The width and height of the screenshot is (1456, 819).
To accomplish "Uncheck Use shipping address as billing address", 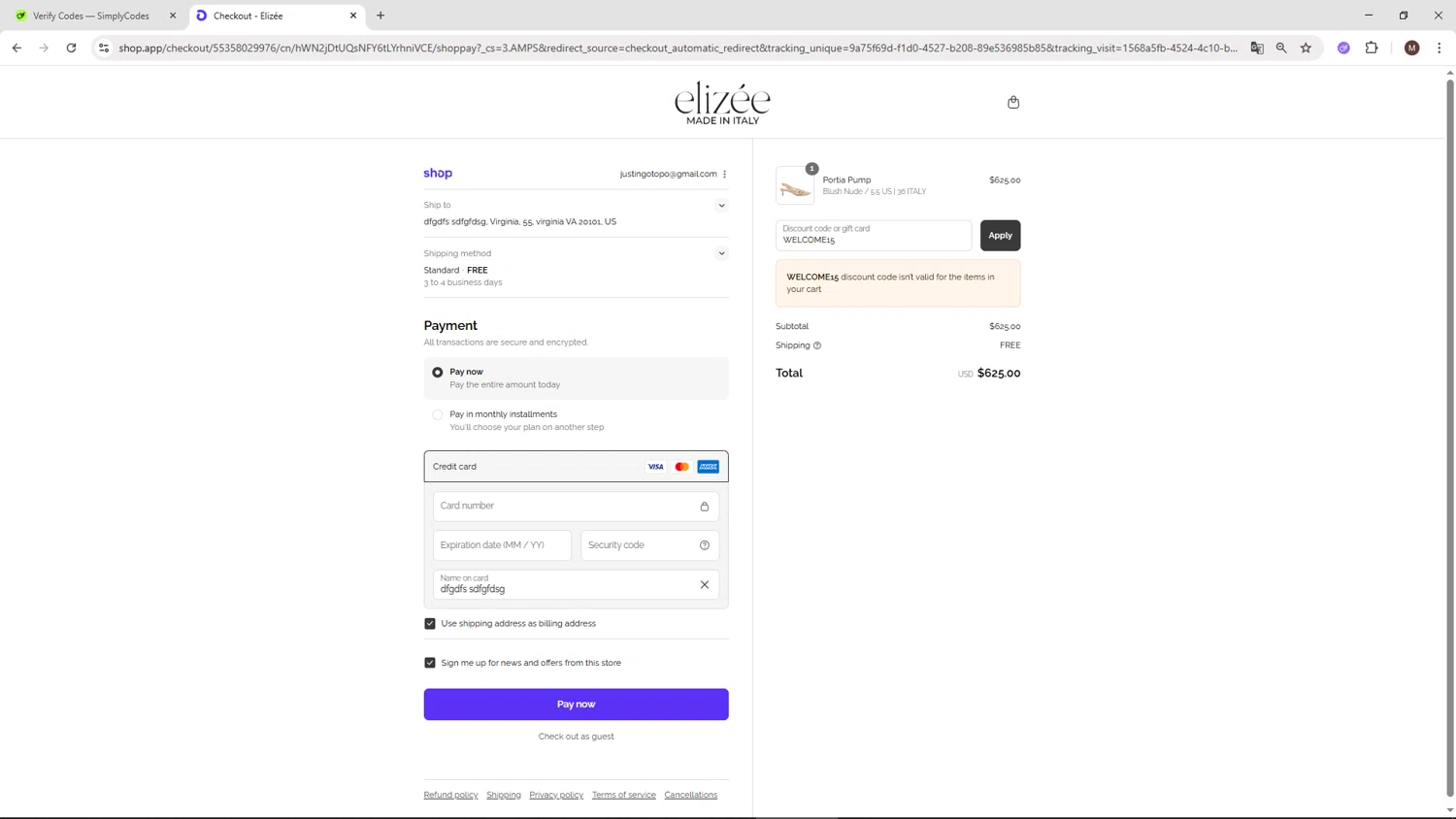I will tap(430, 624).
